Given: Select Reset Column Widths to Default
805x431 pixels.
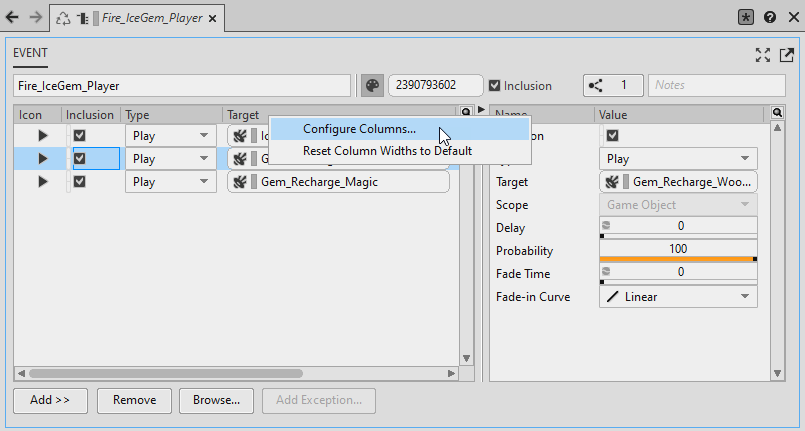Looking at the screenshot, I should pos(387,151).
